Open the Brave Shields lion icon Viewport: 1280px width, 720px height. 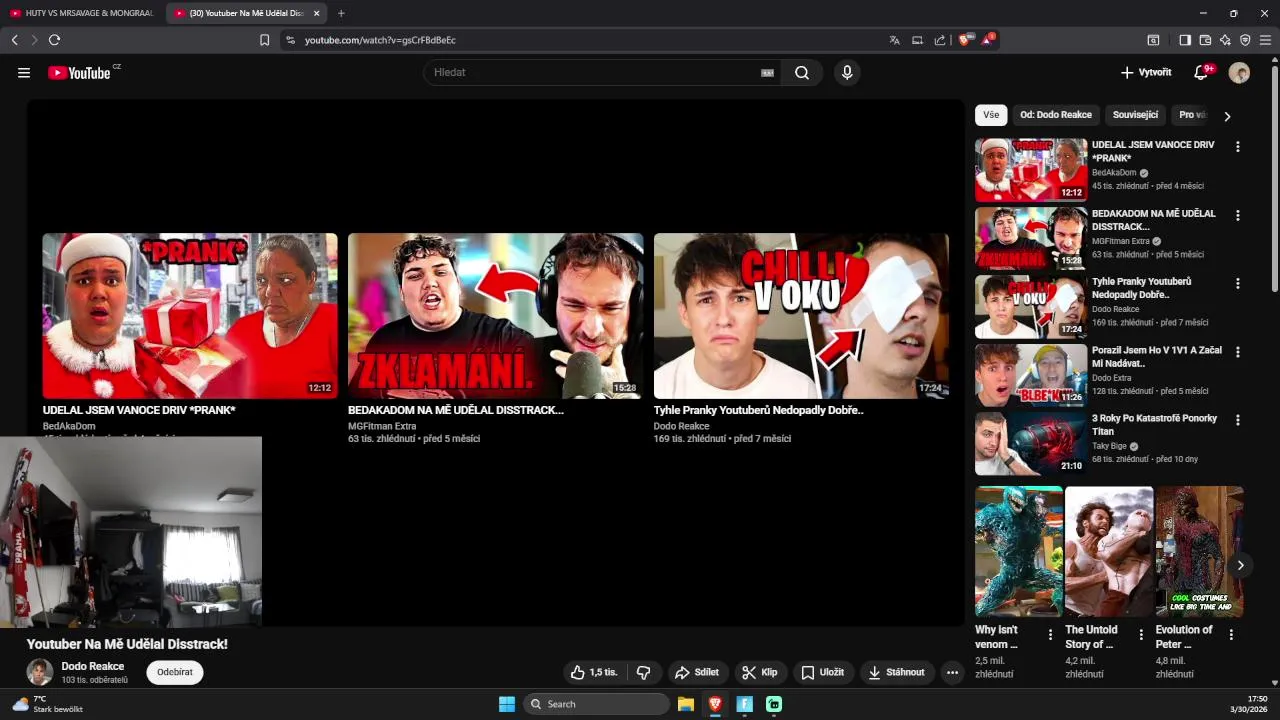tap(965, 40)
